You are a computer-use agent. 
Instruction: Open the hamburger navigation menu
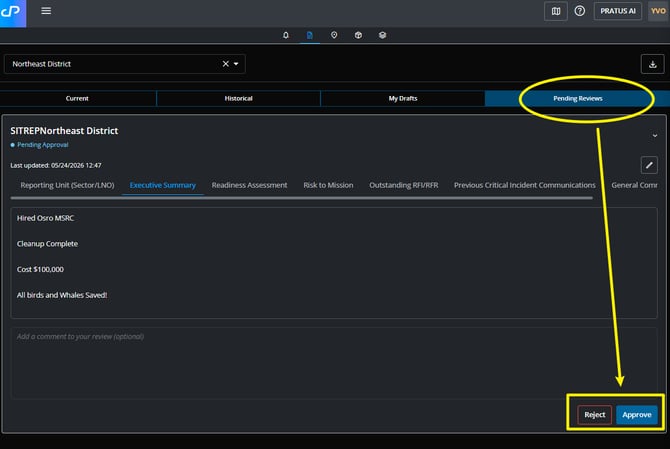click(x=46, y=11)
